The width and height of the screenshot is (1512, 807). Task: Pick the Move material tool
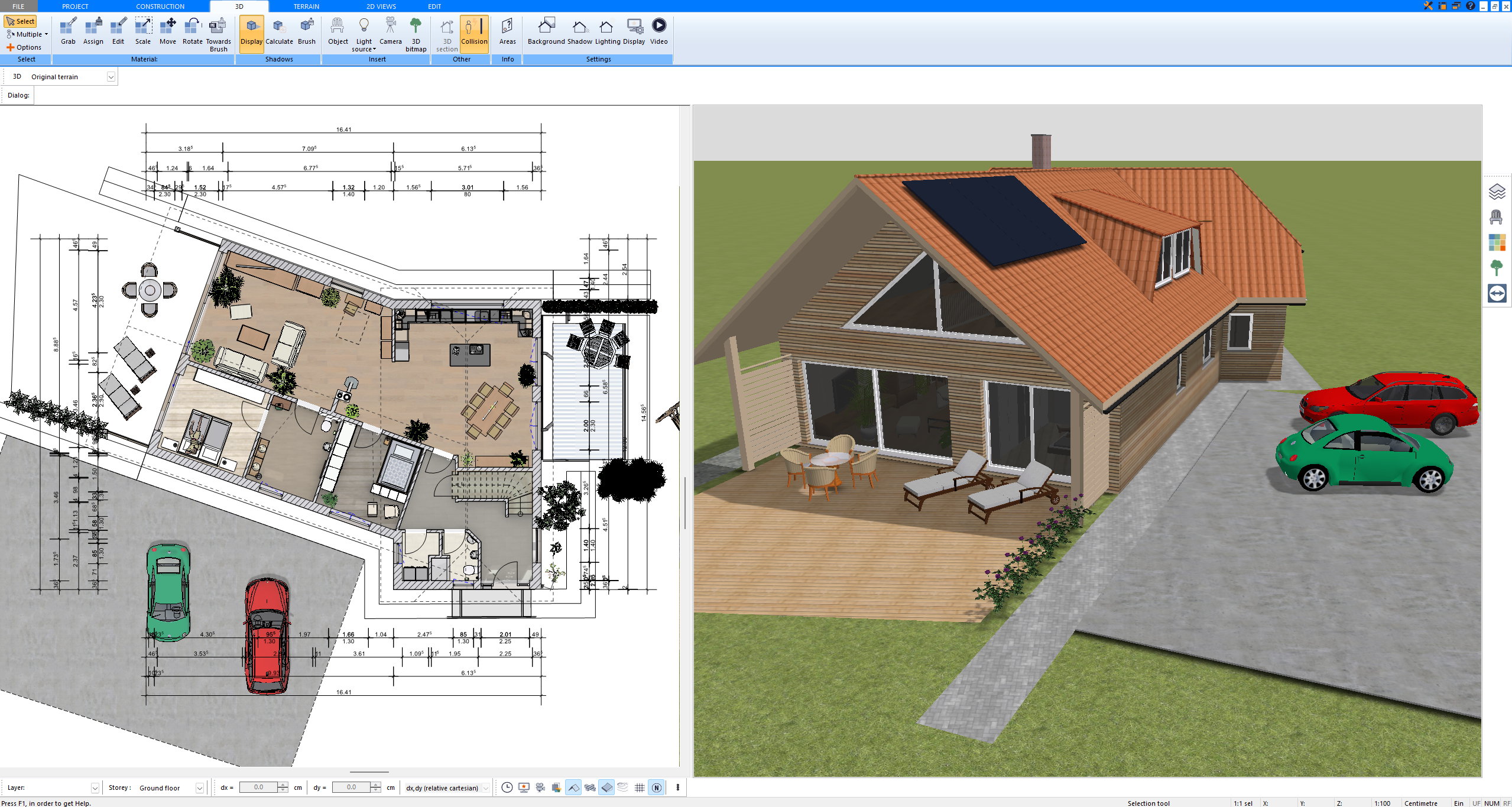point(168,31)
